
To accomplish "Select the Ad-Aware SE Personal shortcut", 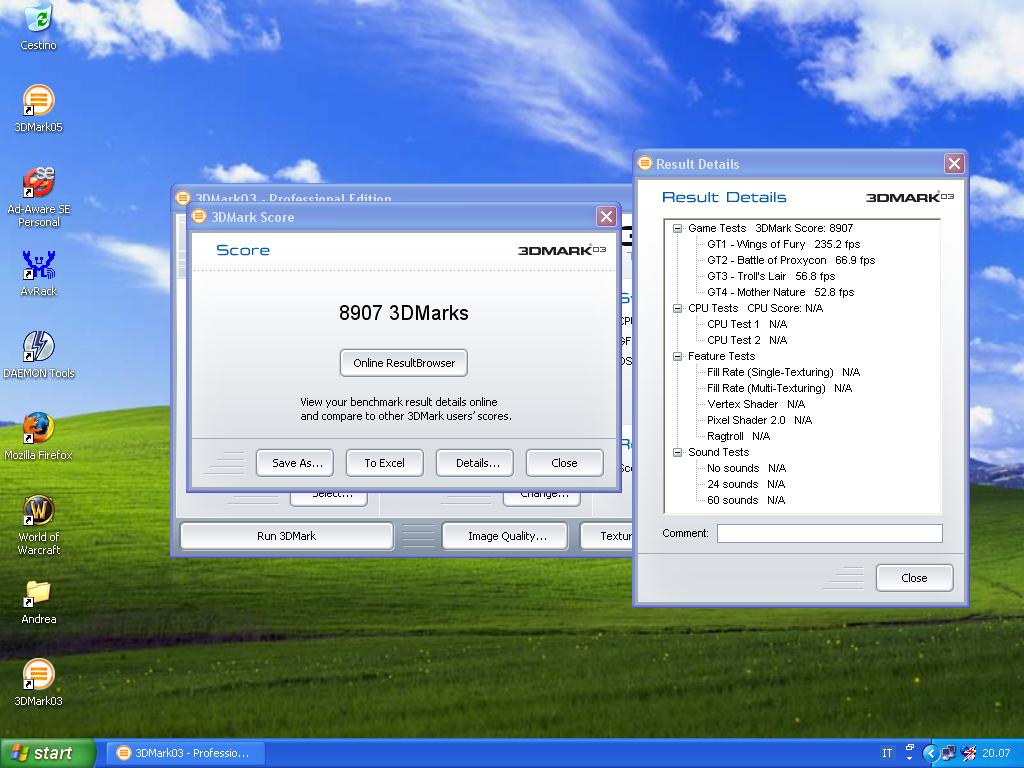I will (x=39, y=197).
